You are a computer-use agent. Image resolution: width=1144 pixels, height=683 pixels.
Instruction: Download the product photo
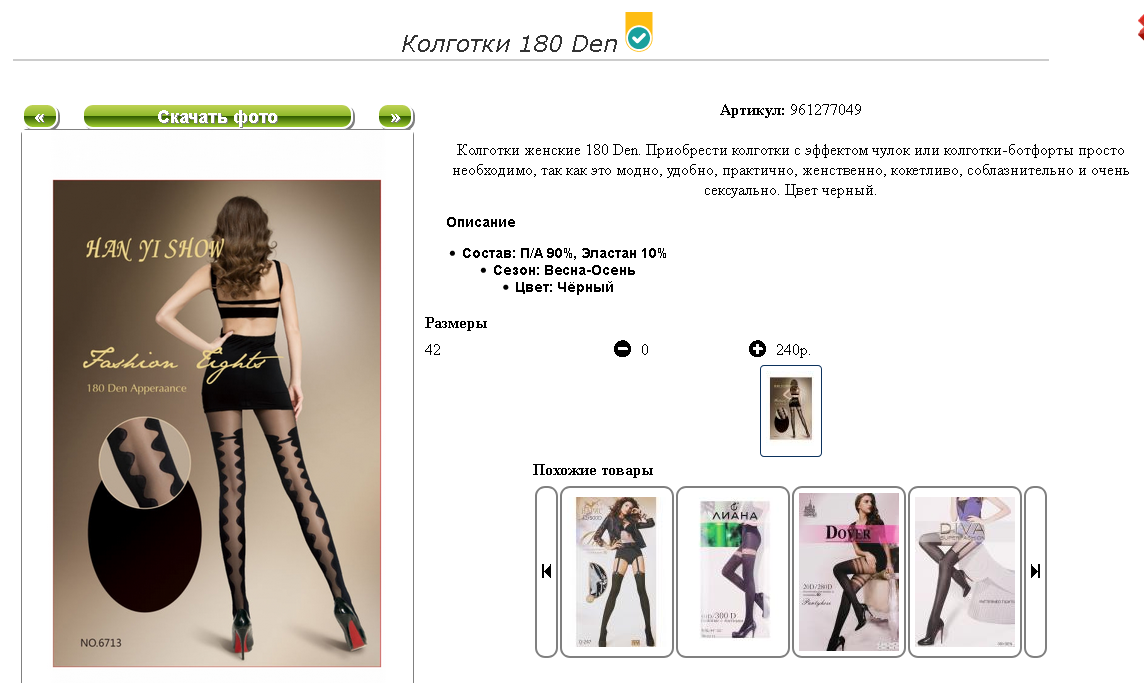(218, 117)
